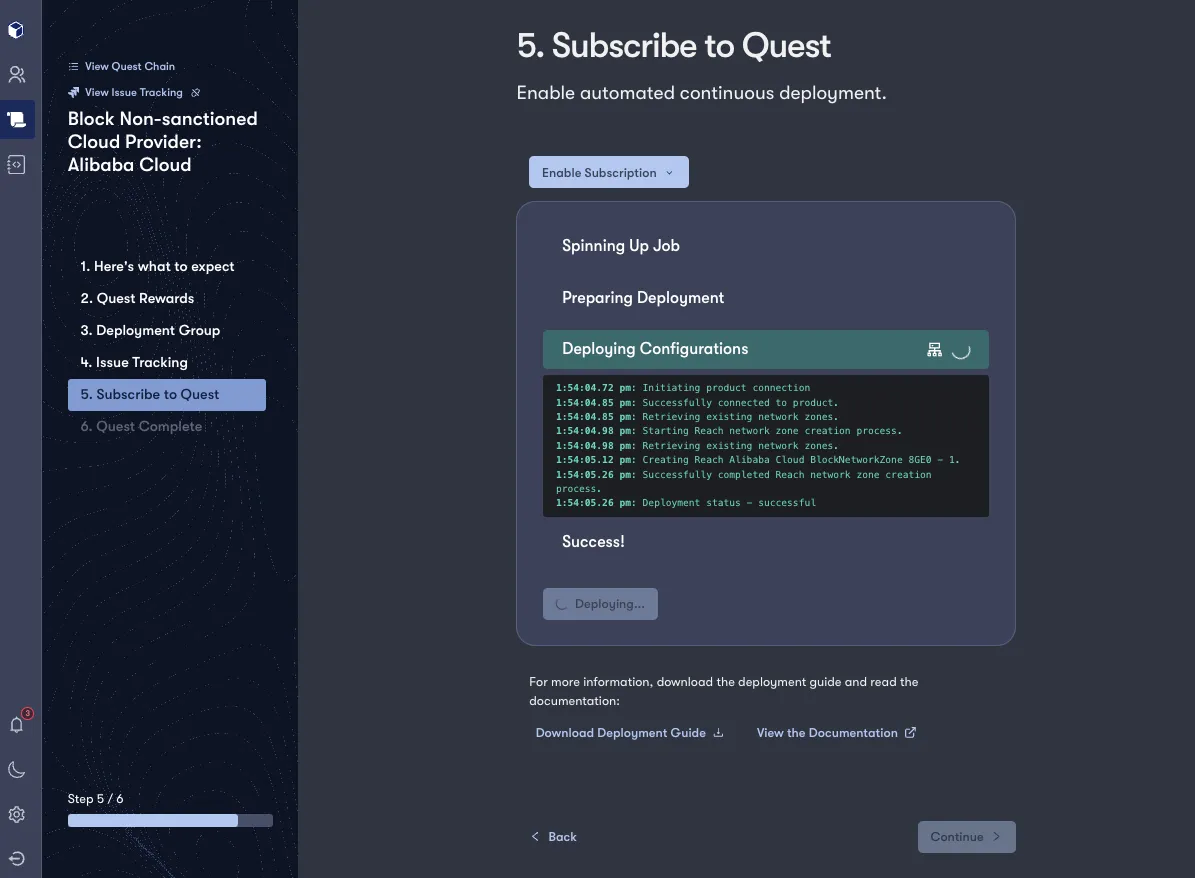This screenshot has width=1195, height=878.
Task: Open the team members panel icon
Action: point(16,74)
